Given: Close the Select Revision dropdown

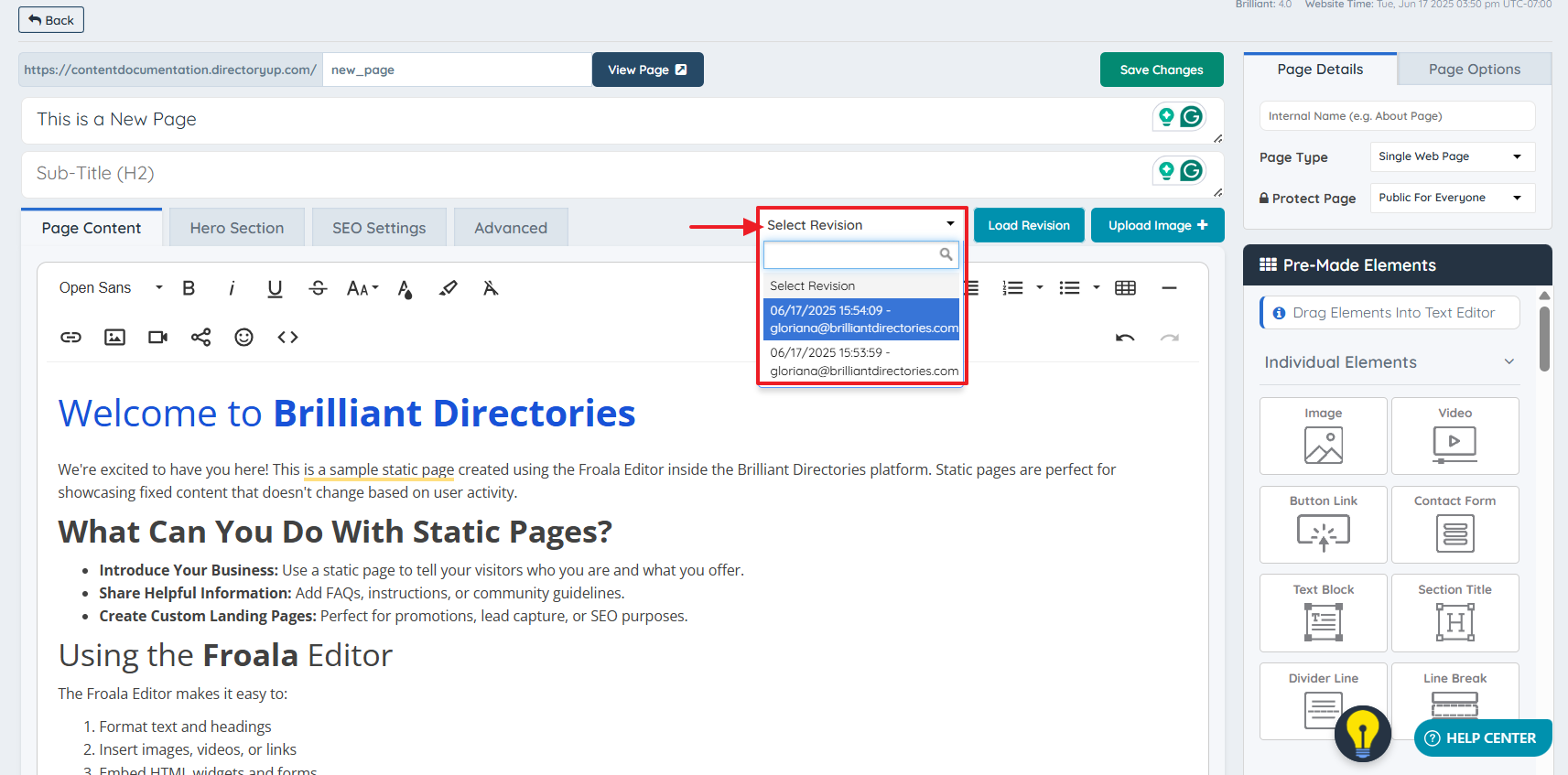Looking at the screenshot, I should 860,225.
